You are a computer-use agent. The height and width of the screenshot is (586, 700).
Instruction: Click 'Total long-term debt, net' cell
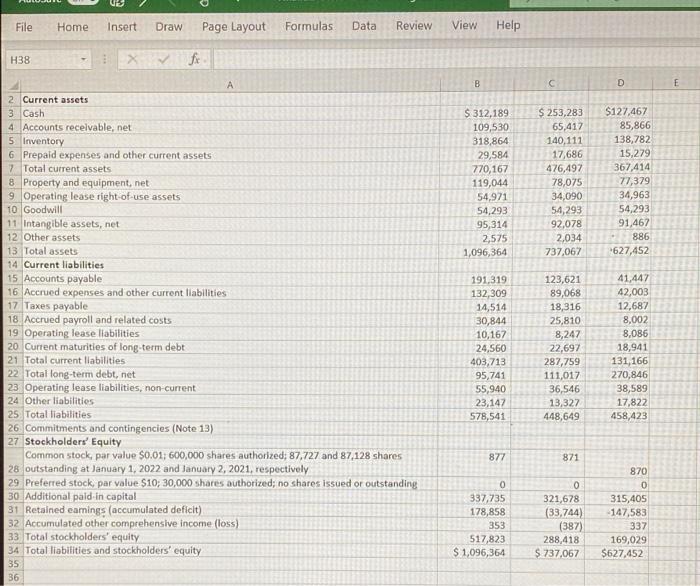(230, 374)
